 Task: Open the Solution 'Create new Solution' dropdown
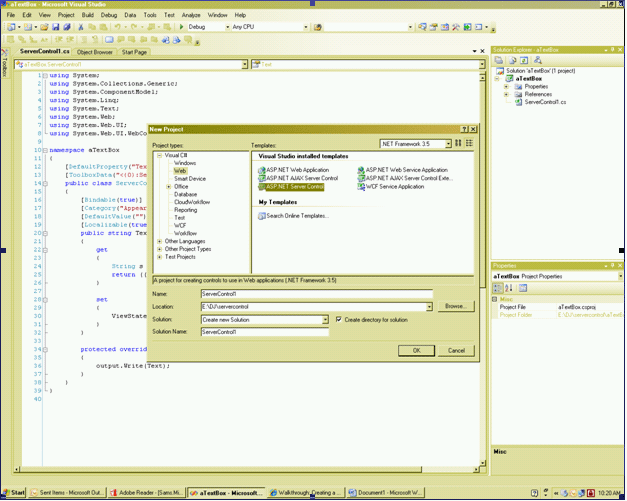pyautogui.click(x=325, y=319)
